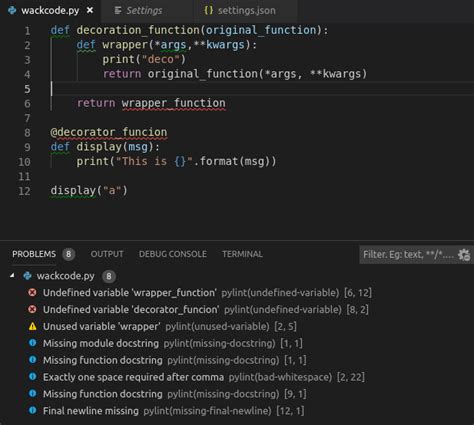Open the settings.json tab
The width and height of the screenshot is (474, 425).
(x=246, y=11)
